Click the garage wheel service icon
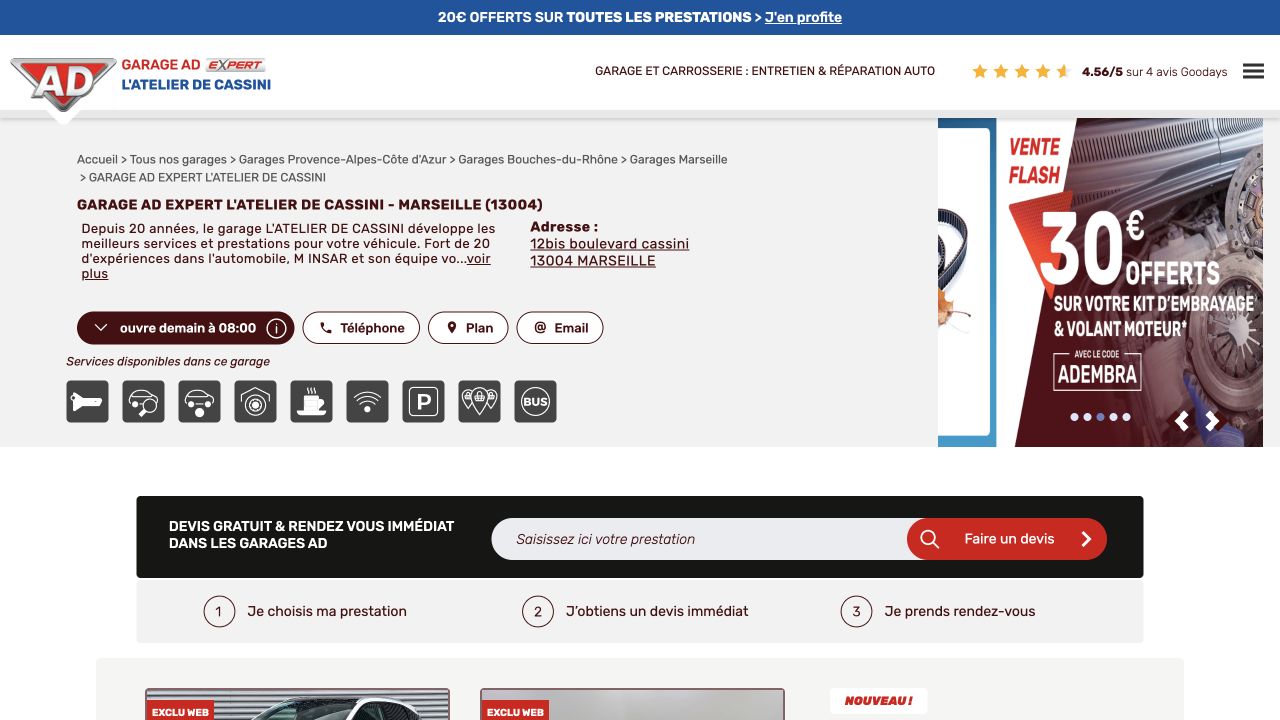This screenshot has width=1280, height=720. [256, 402]
